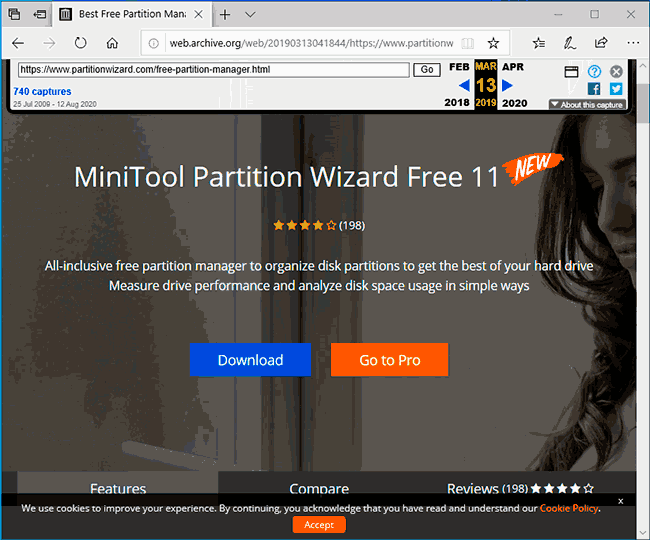Share this page icon

[x=601, y=43]
